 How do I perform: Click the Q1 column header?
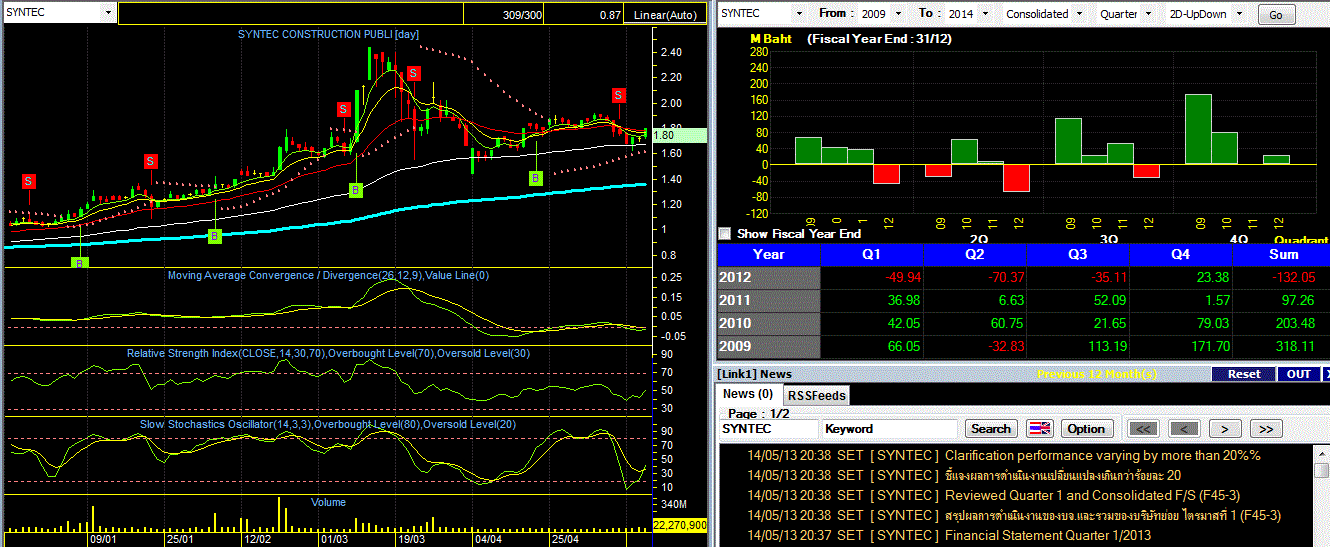[x=871, y=254]
